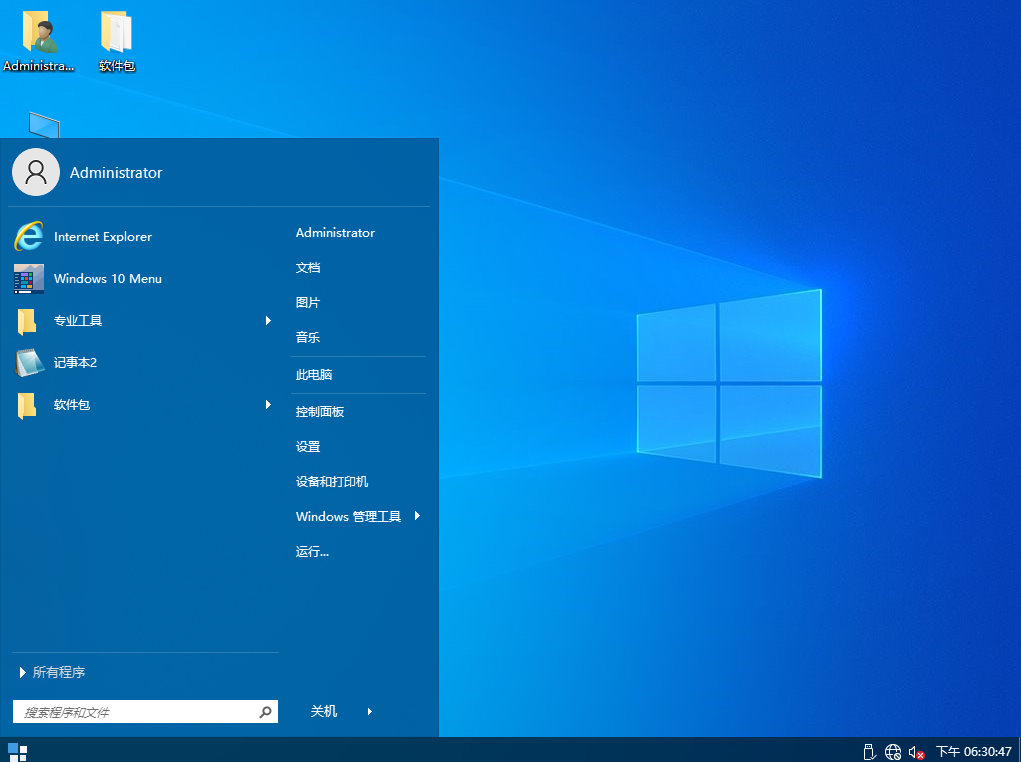Click the 记事本2 notepad icon
1021x762 pixels.
[29, 363]
